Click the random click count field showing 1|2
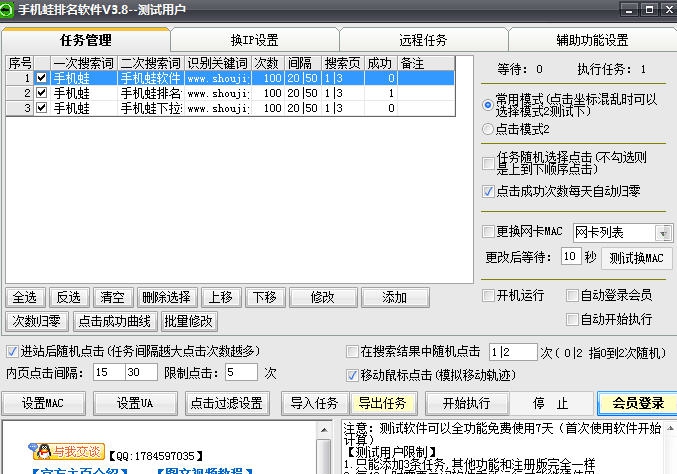The height and width of the screenshot is (474, 677). click(513, 352)
